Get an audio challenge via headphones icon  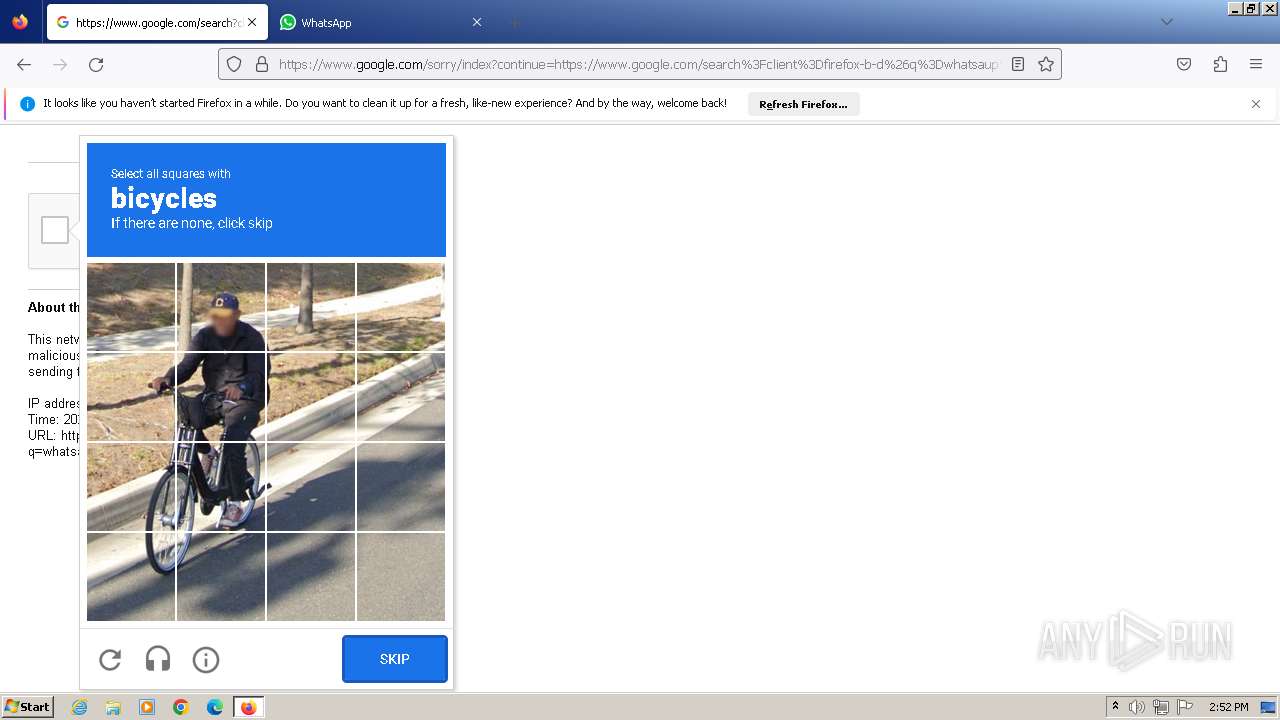(x=158, y=659)
